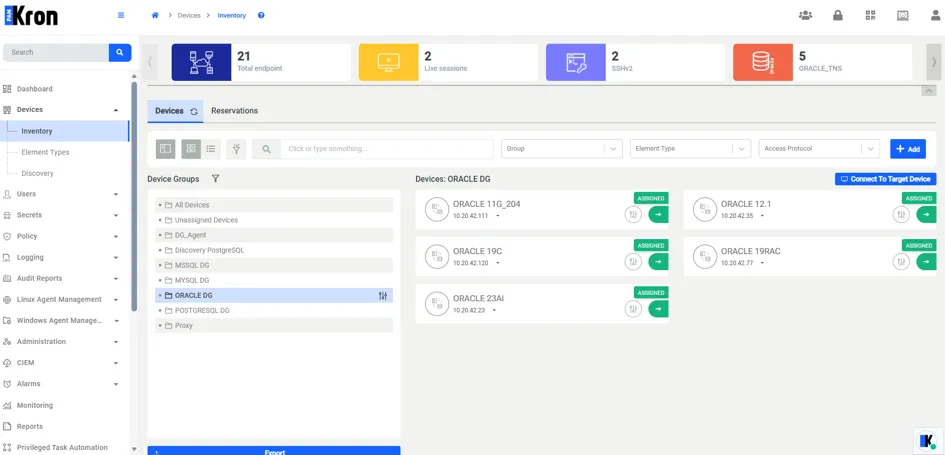This screenshot has height=455, width=945.
Task: Collapse the Devices sidebar menu
Action: tap(116, 110)
